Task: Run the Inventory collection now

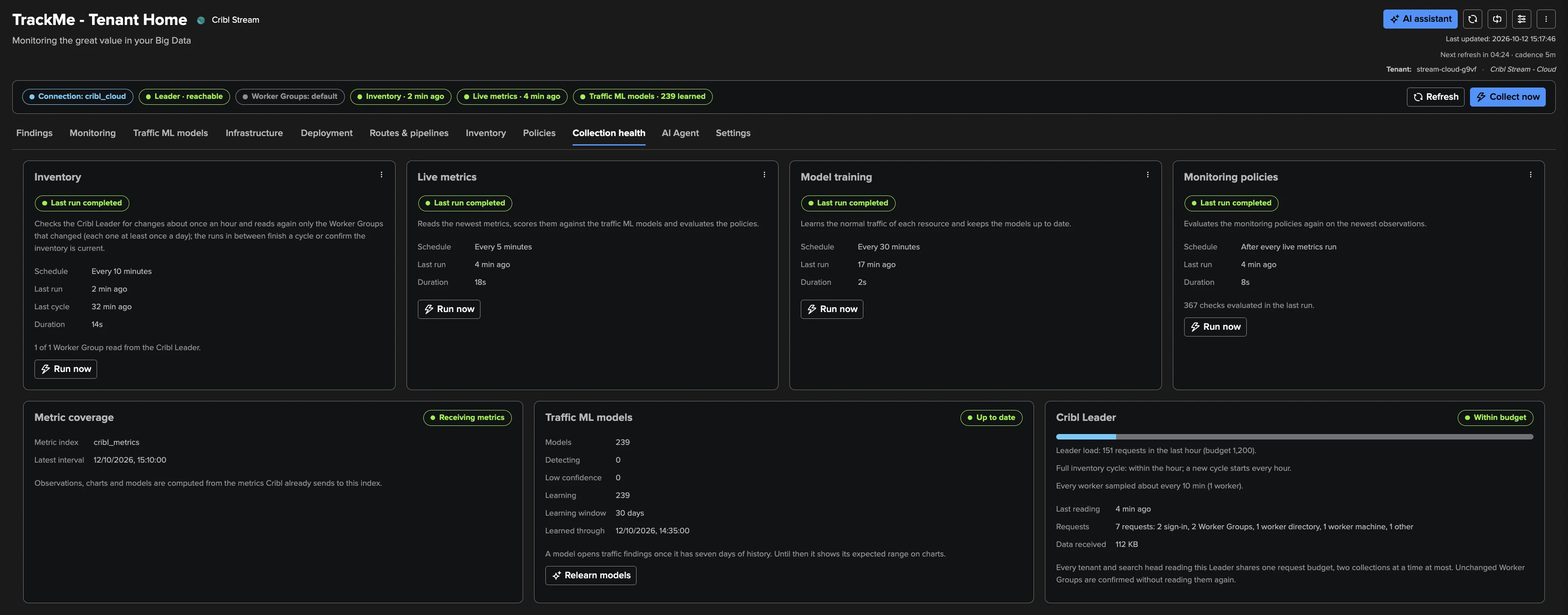Action: click(66, 369)
